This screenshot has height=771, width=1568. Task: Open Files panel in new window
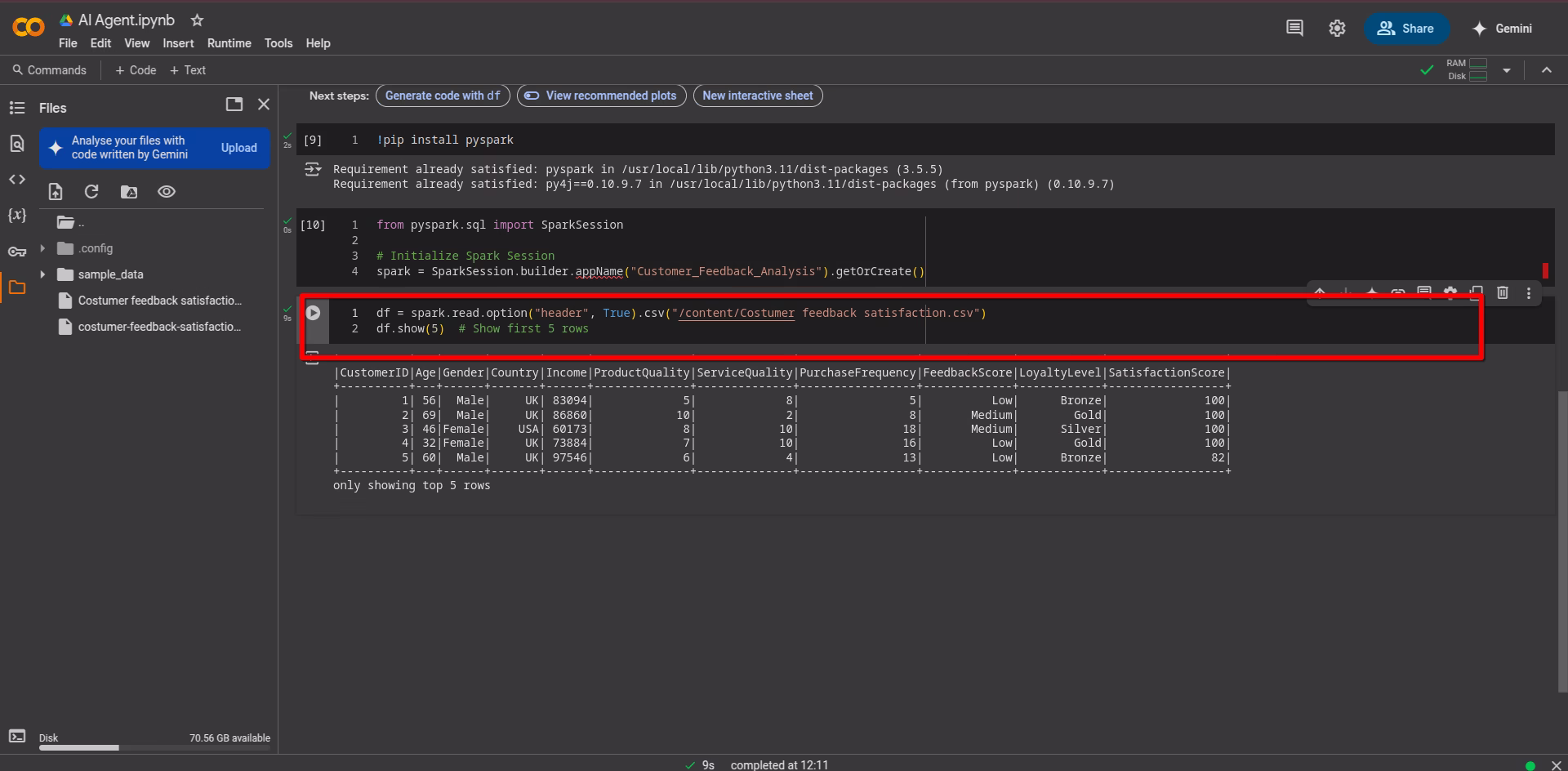[x=234, y=105]
